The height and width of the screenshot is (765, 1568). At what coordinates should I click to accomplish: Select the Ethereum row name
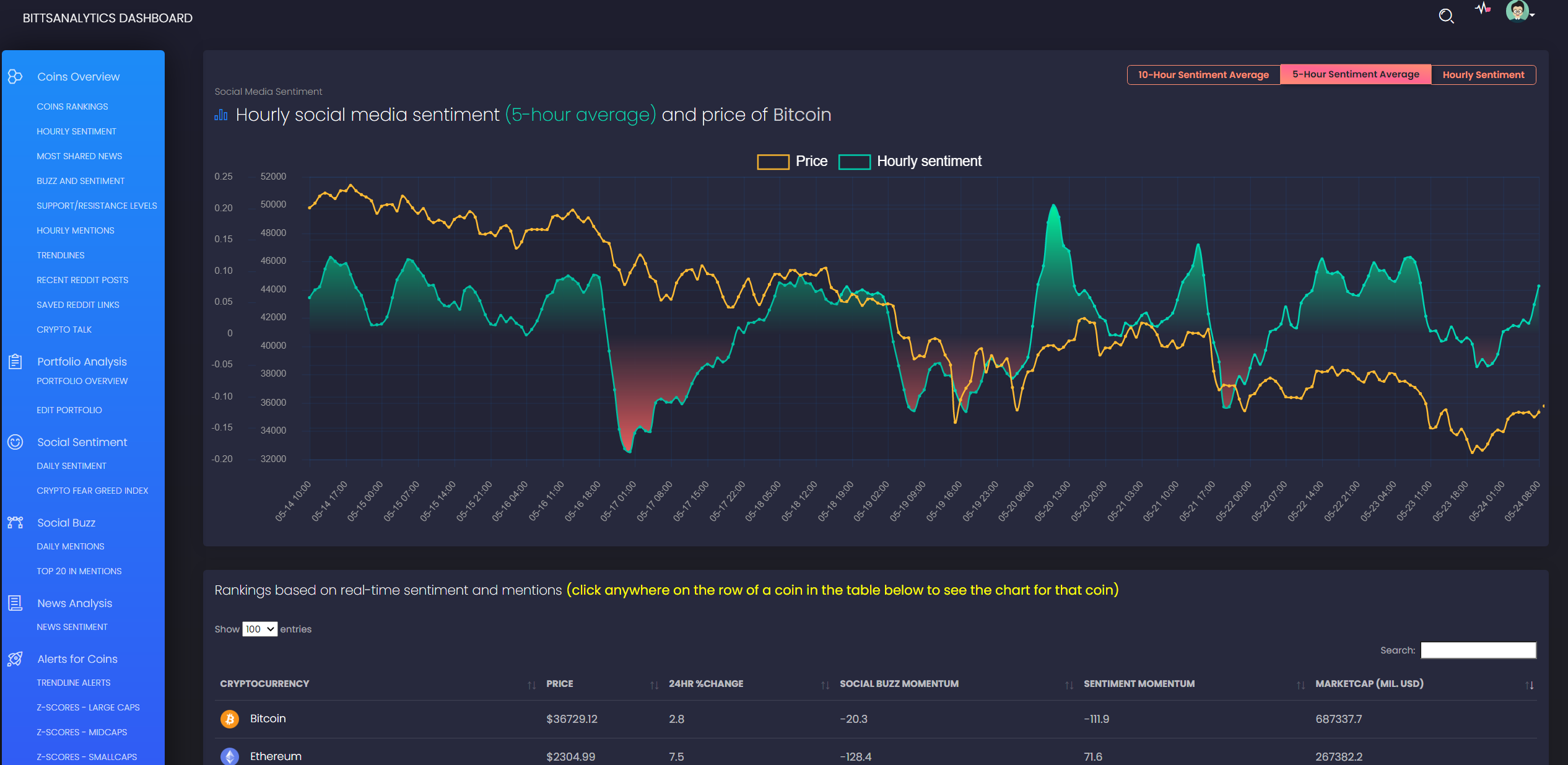click(276, 756)
